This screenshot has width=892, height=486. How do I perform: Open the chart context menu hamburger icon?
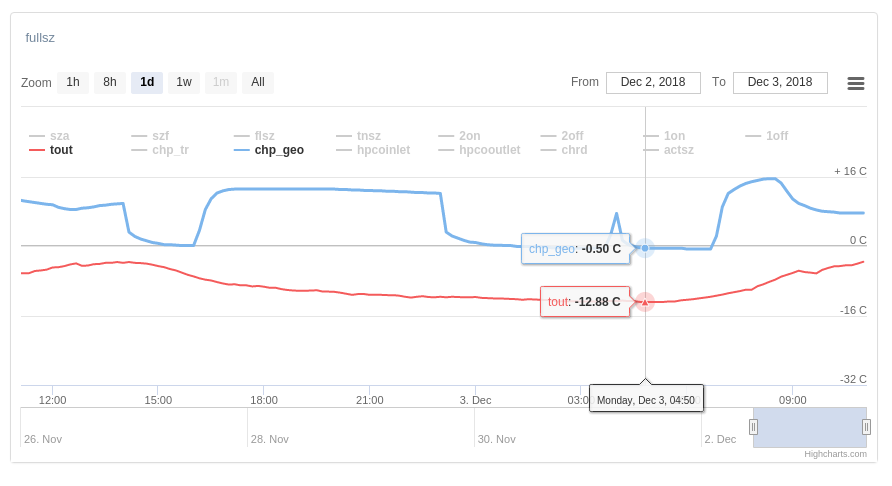tap(855, 83)
